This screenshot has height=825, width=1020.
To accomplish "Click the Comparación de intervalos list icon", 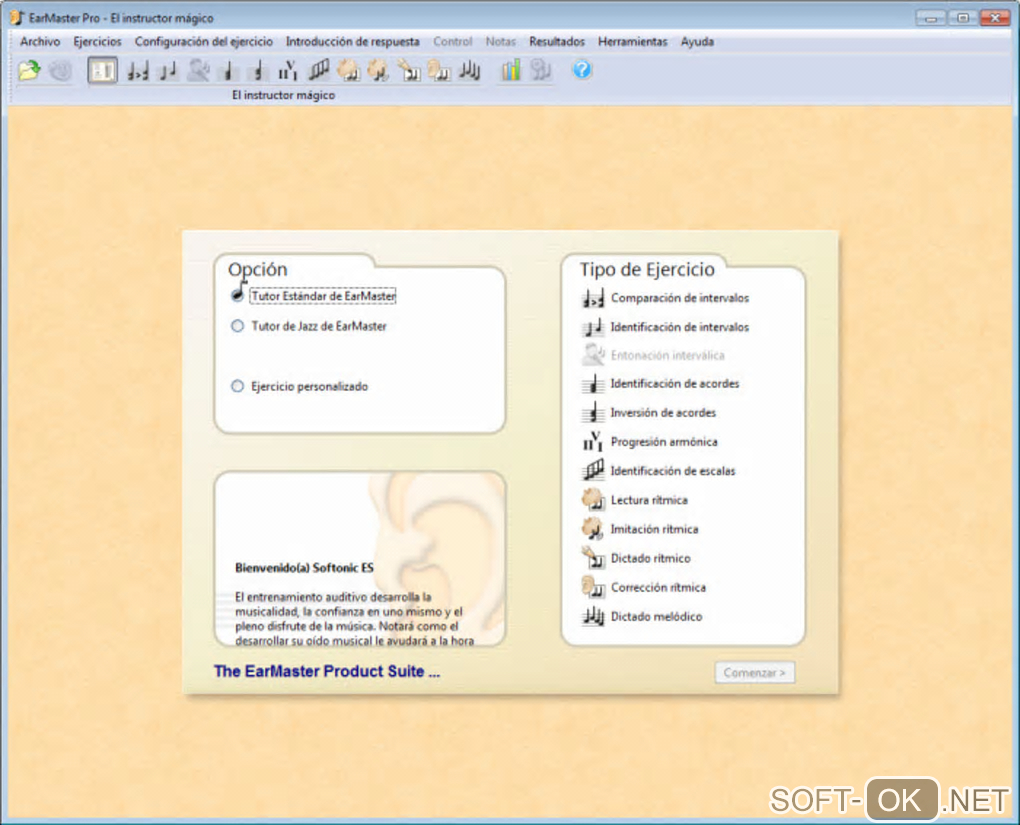I will pos(593,299).
